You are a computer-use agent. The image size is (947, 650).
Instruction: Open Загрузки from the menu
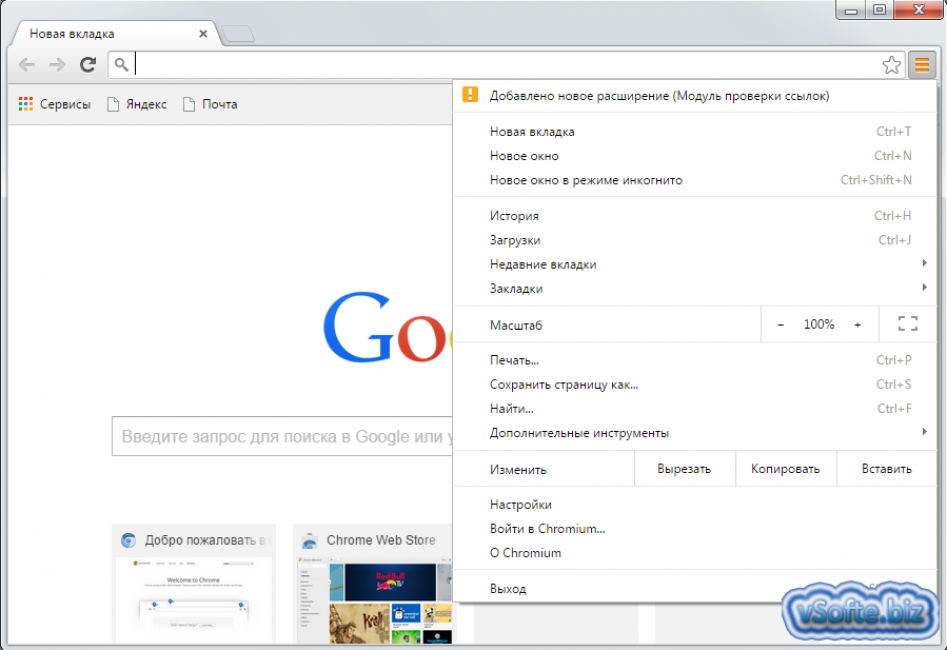coord(695,240)
